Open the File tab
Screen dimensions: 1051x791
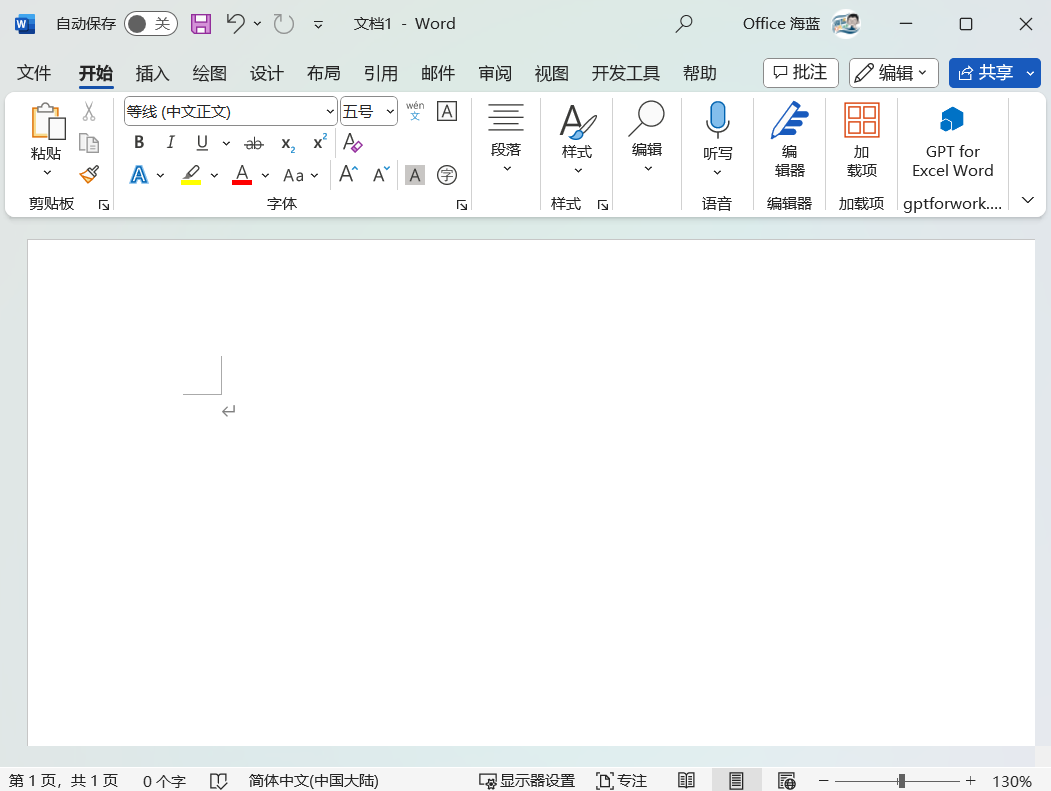(x=34, y=73)
